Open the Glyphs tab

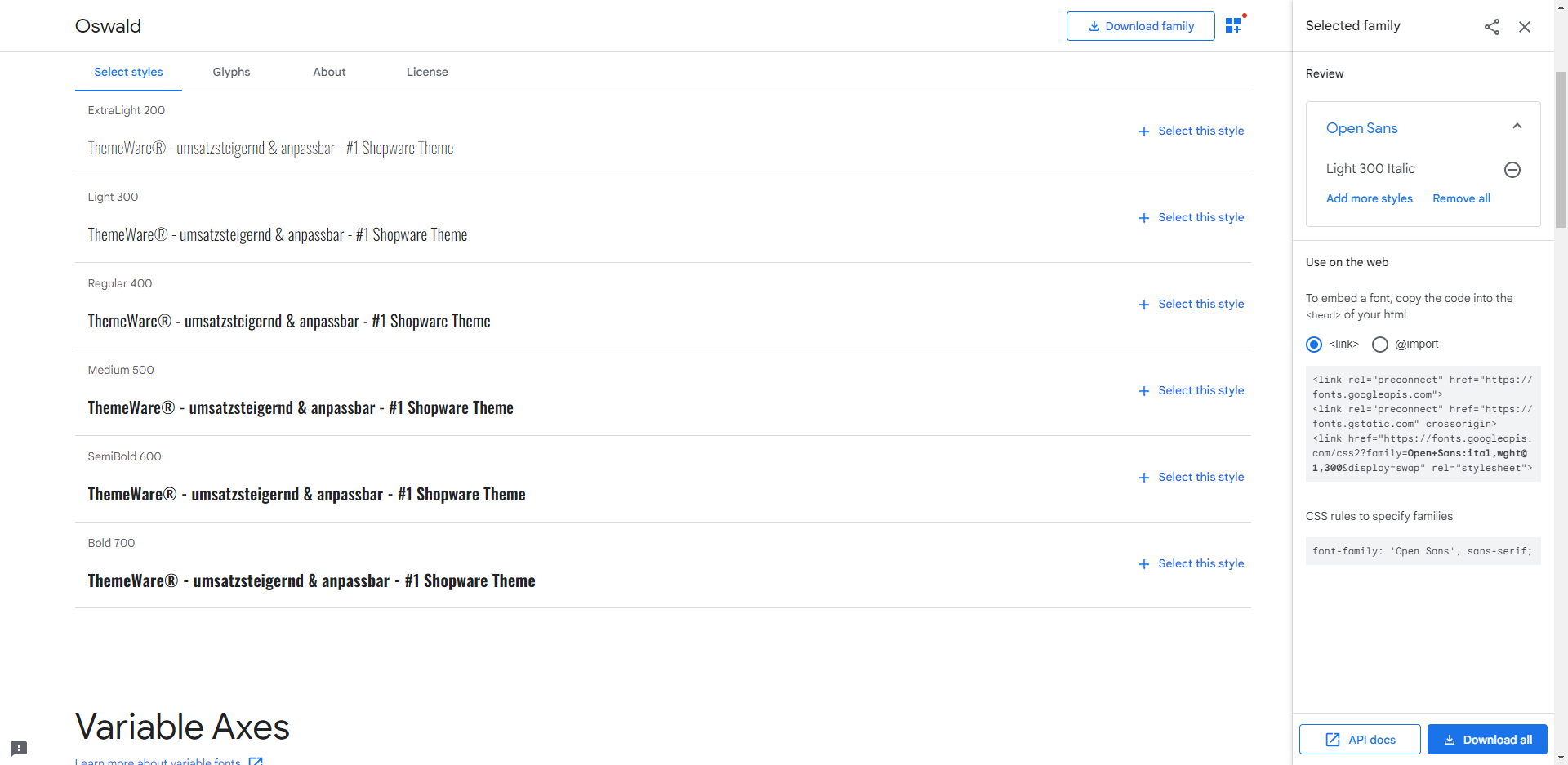point(231,72)
